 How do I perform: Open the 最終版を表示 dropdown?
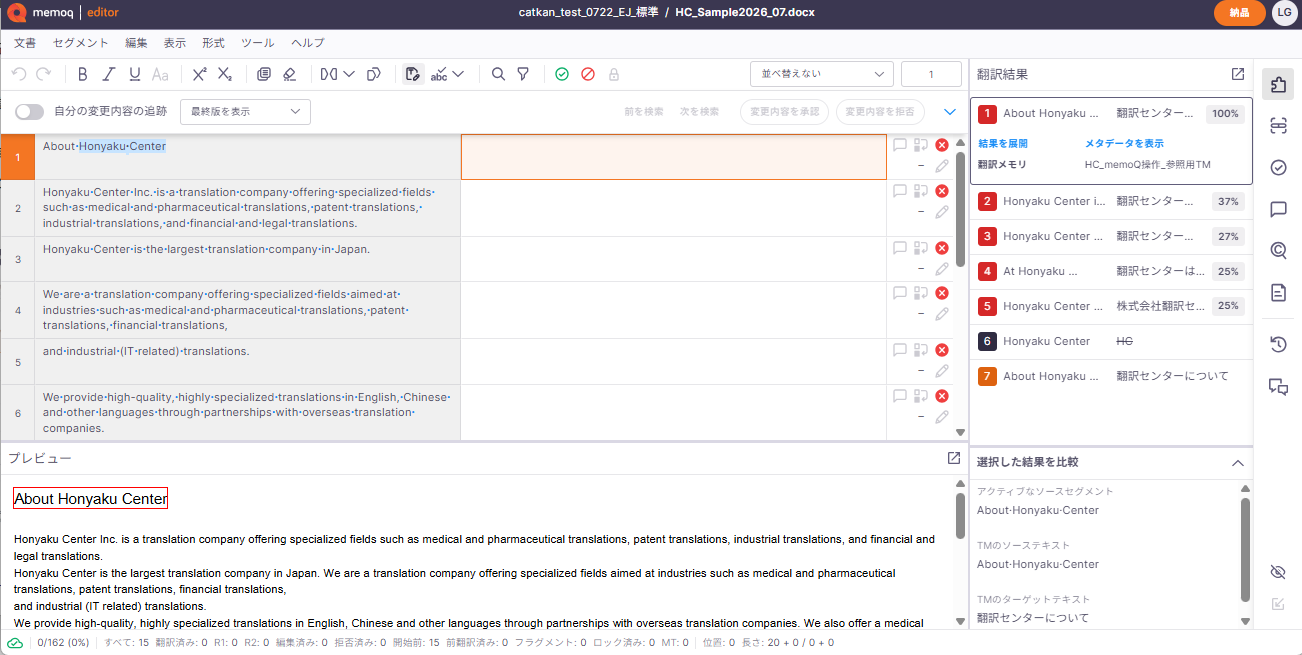point(245,112)
